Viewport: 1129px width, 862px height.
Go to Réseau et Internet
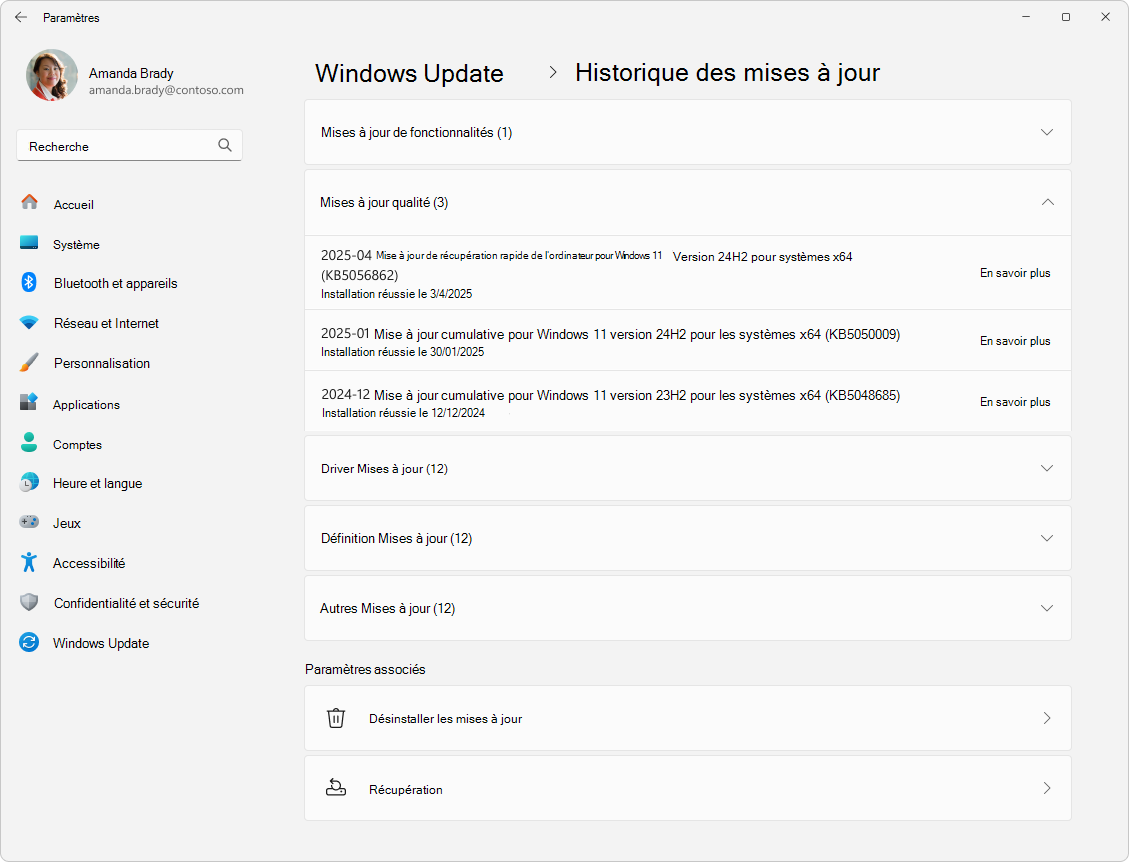pos(106,323)
